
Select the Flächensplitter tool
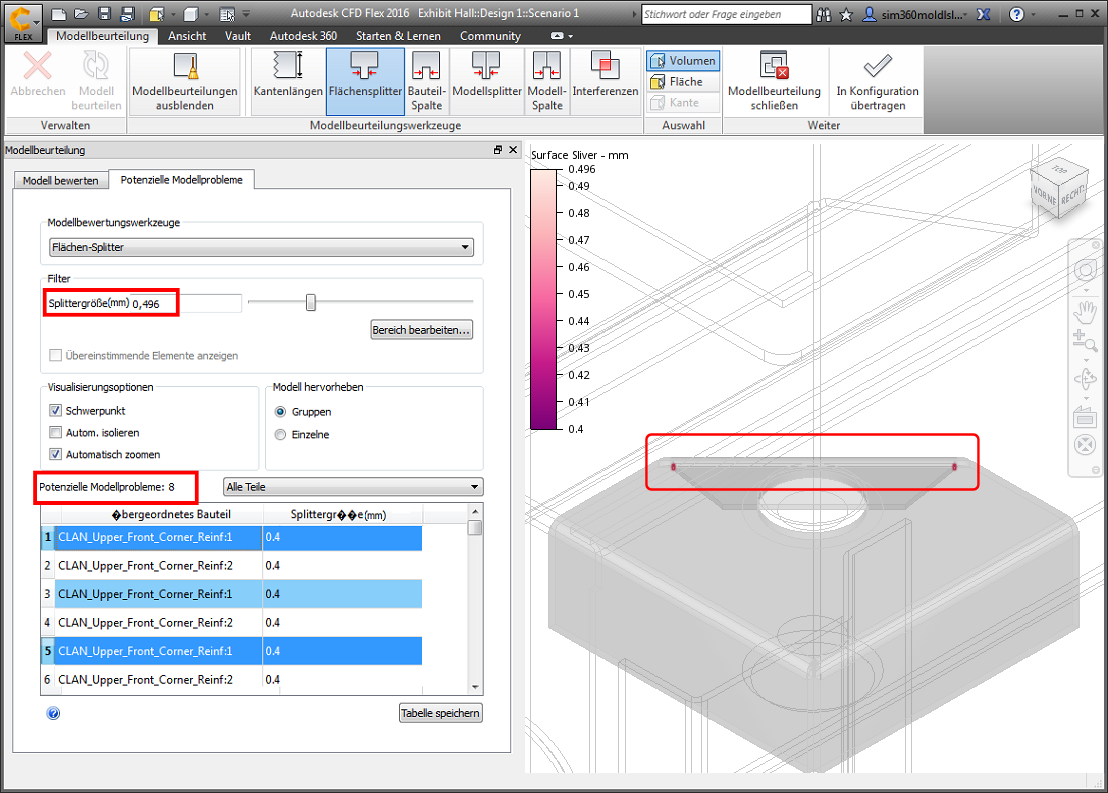pos(365,81)
